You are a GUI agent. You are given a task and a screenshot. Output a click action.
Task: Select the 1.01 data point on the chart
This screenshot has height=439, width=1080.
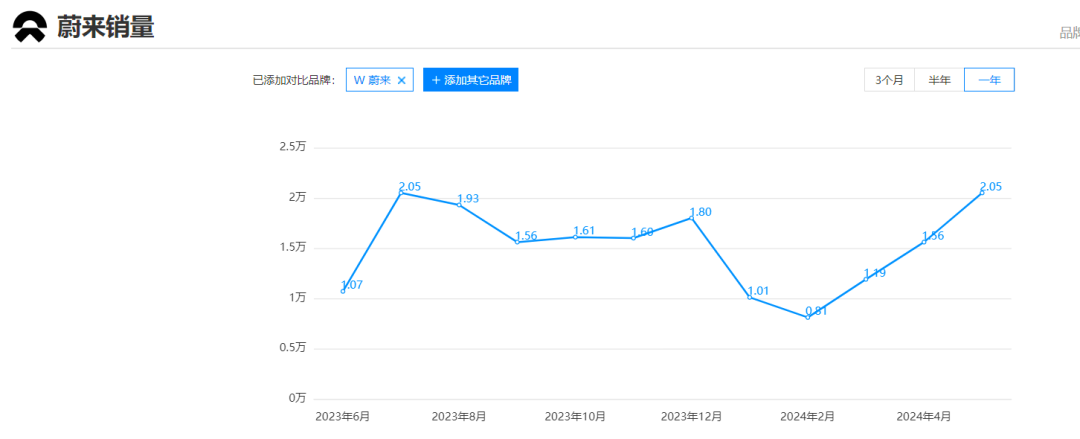click(749, 297)
